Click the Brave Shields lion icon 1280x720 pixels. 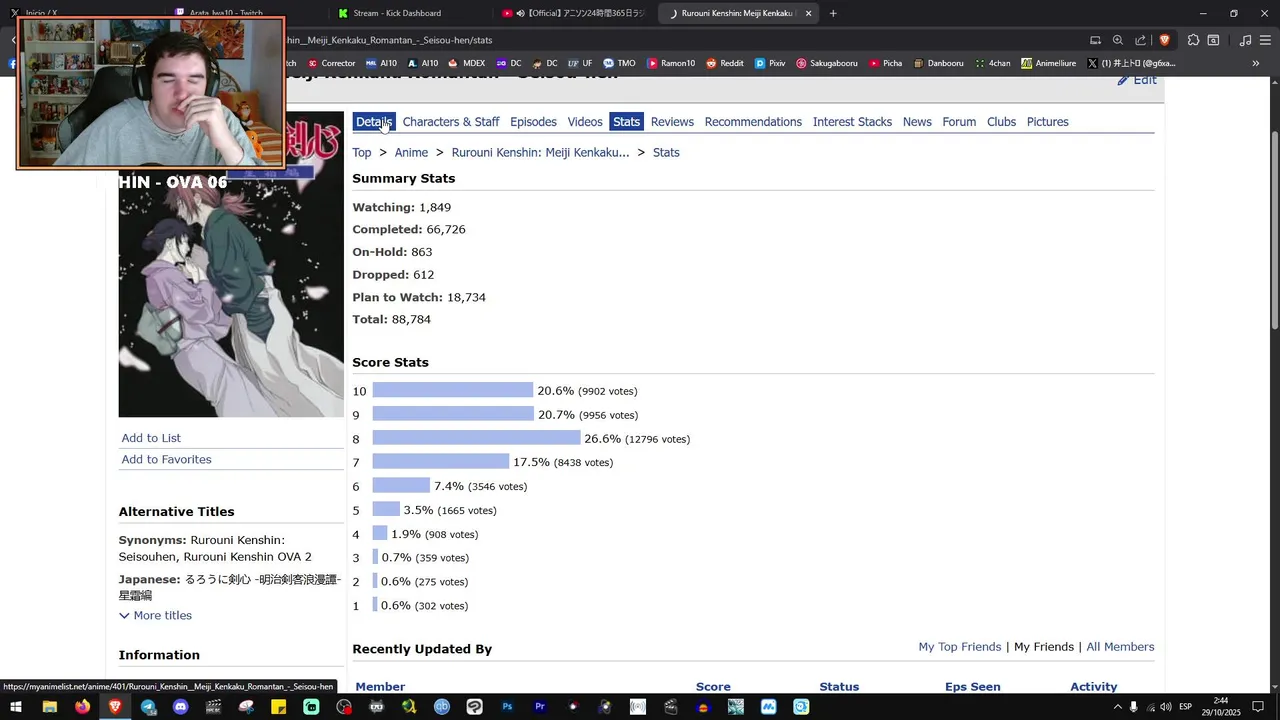click(1164, 40)
